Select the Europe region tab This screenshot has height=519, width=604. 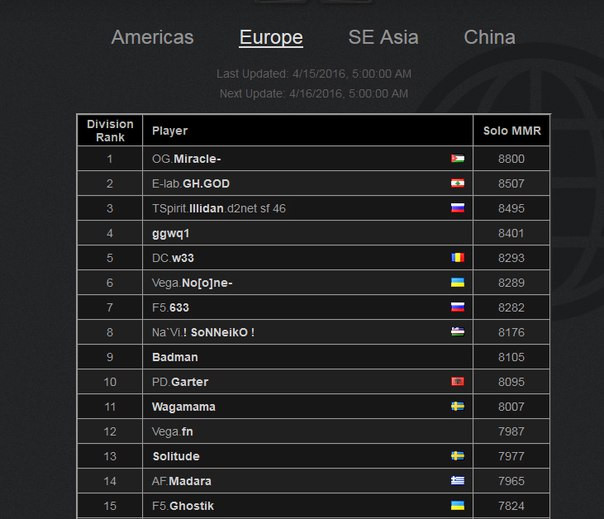[271, 38]
